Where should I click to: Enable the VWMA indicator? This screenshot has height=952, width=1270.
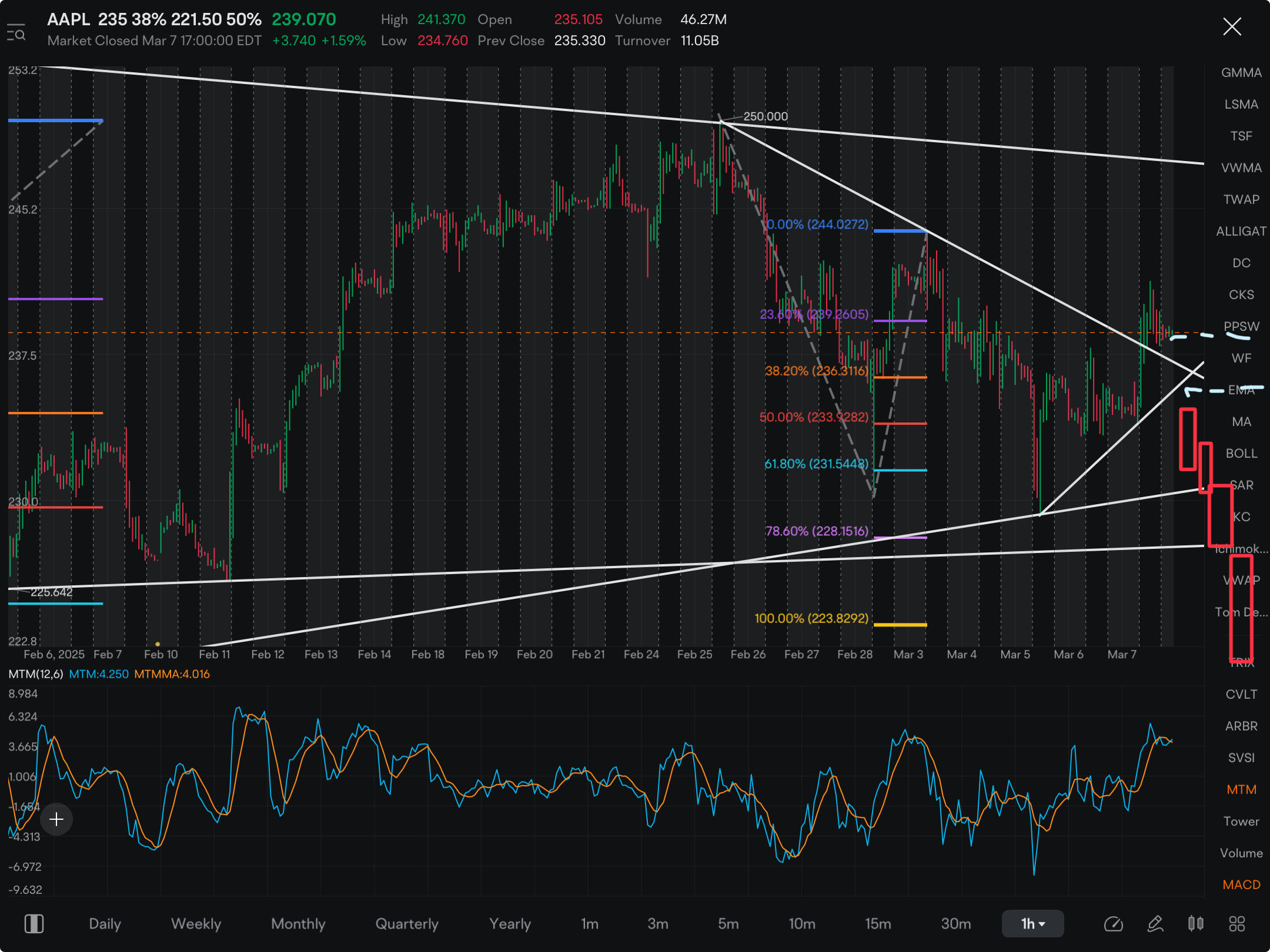coord(1241,167)
